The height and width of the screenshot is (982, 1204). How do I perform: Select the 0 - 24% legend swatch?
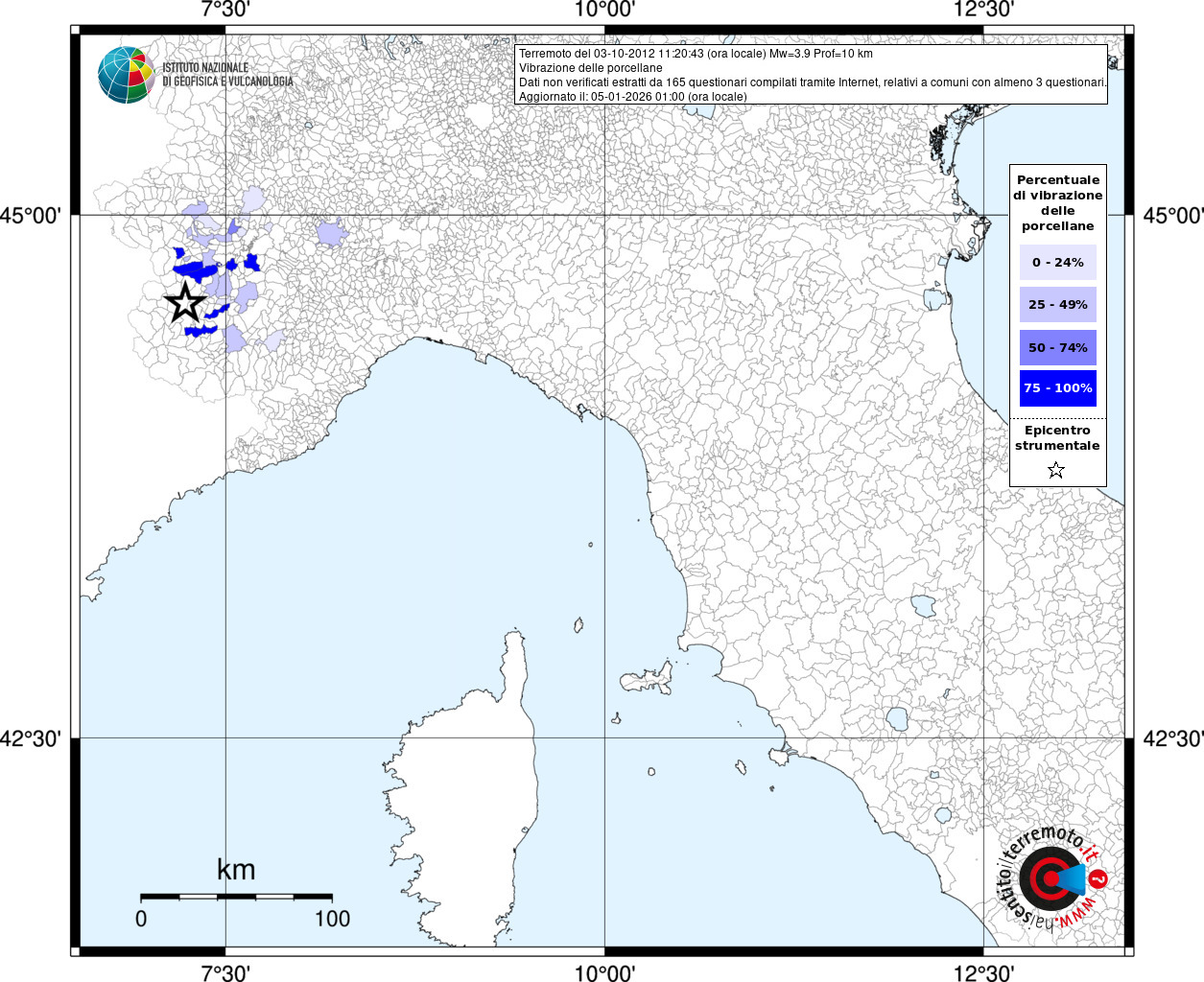[x=1057, y=262]
